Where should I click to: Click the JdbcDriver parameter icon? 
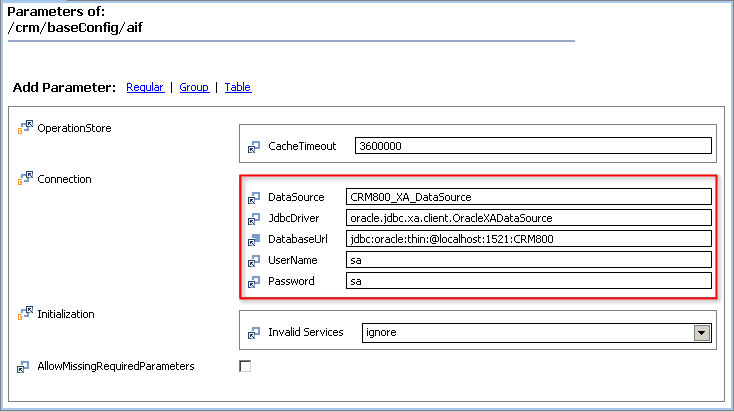pos(254,218)
